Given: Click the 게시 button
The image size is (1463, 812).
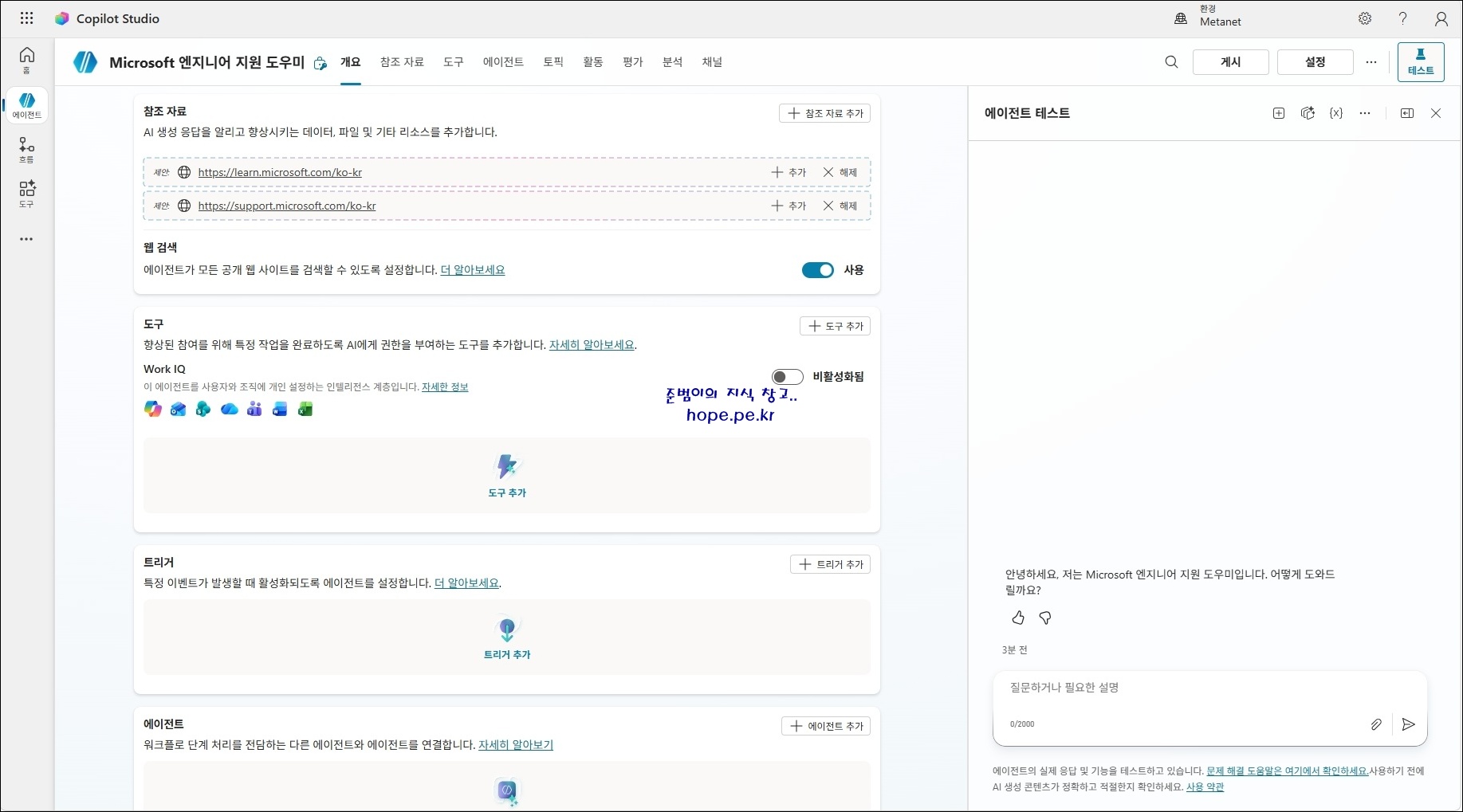Looking at the screenshot, I should click(1231, 62).
